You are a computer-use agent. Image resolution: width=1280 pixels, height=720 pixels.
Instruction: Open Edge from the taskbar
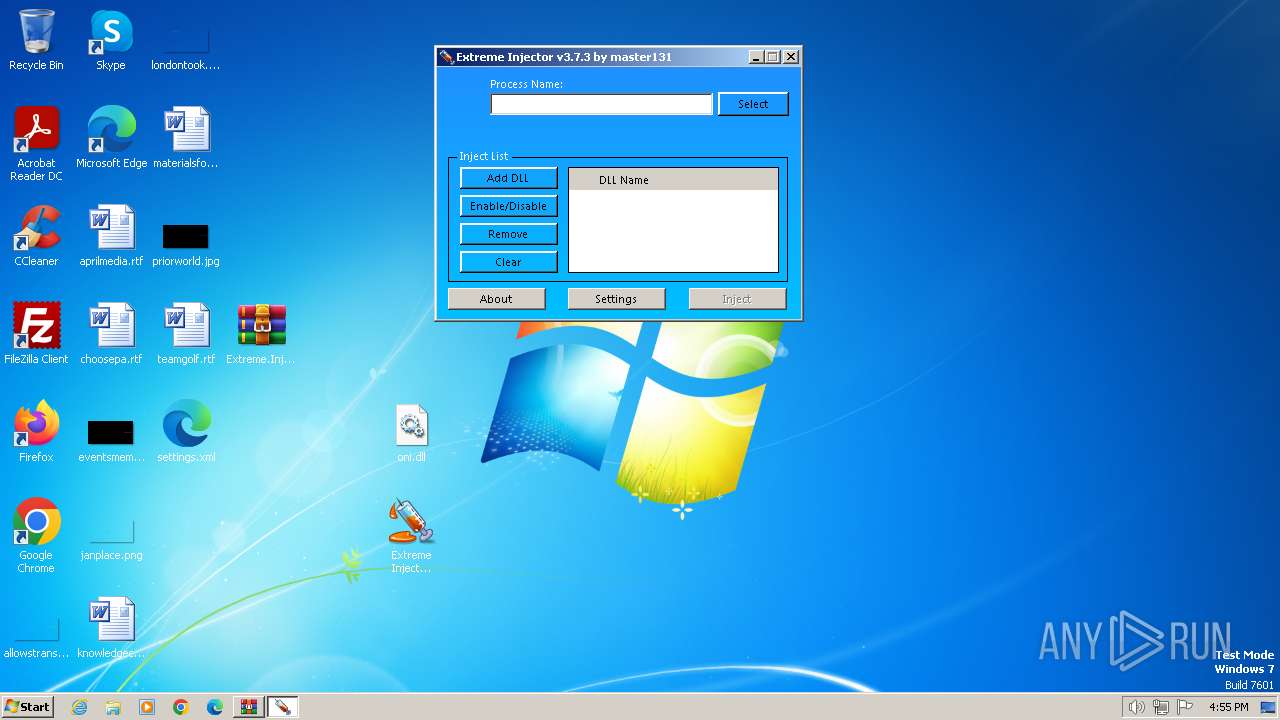tap(215, 707)
